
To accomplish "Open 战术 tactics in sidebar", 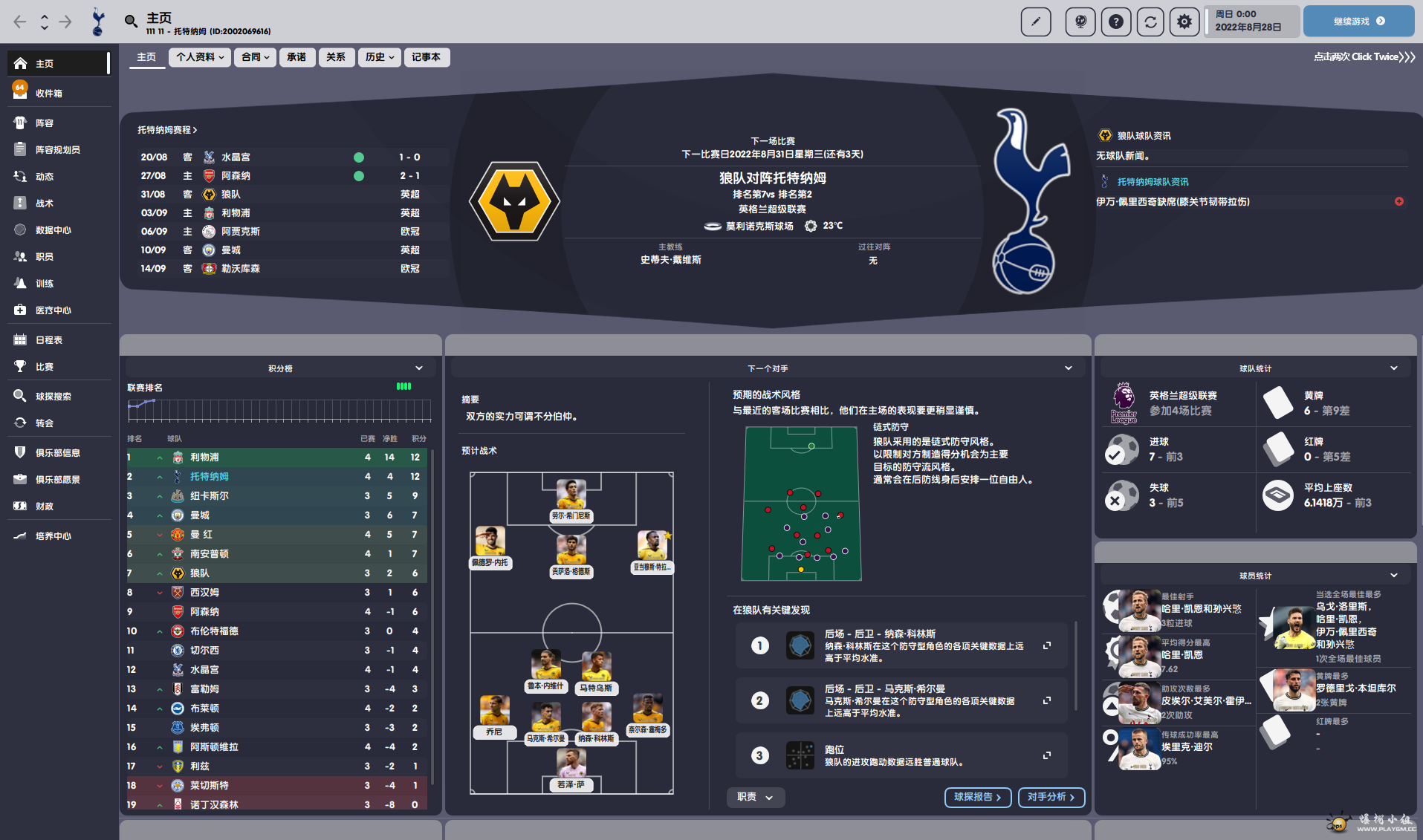I will (59, 204).
